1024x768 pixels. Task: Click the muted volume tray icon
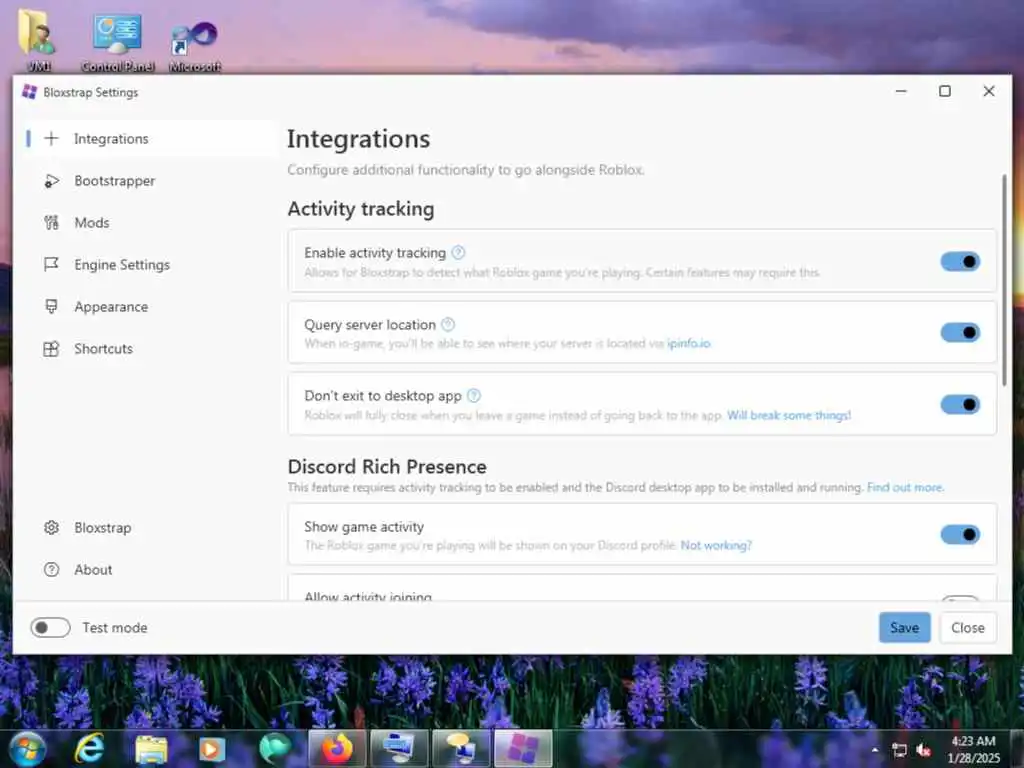pyautogui.click(x=924, y=750)
